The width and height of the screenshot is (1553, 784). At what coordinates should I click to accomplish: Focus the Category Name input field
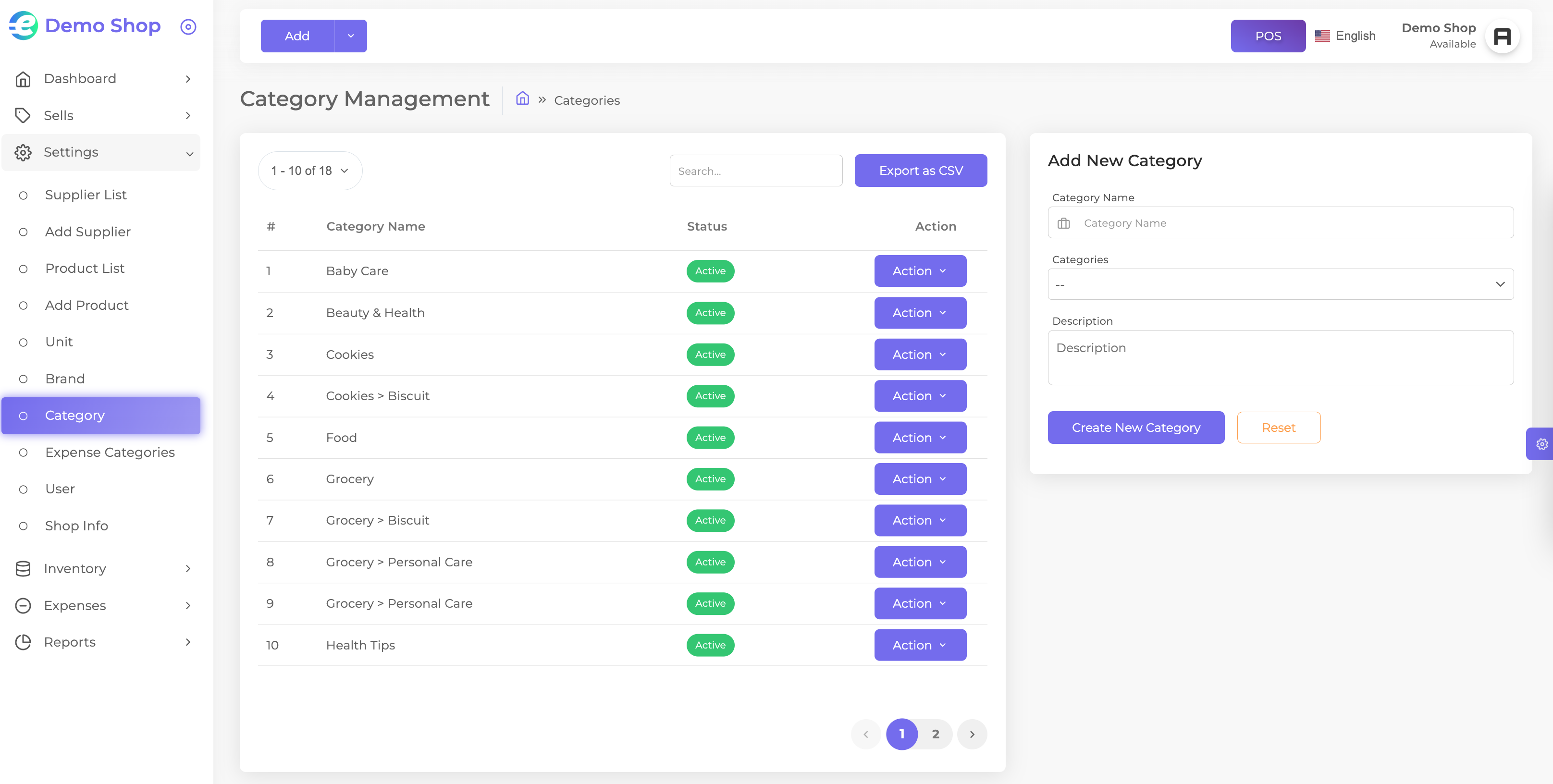tap(1281, 223)
